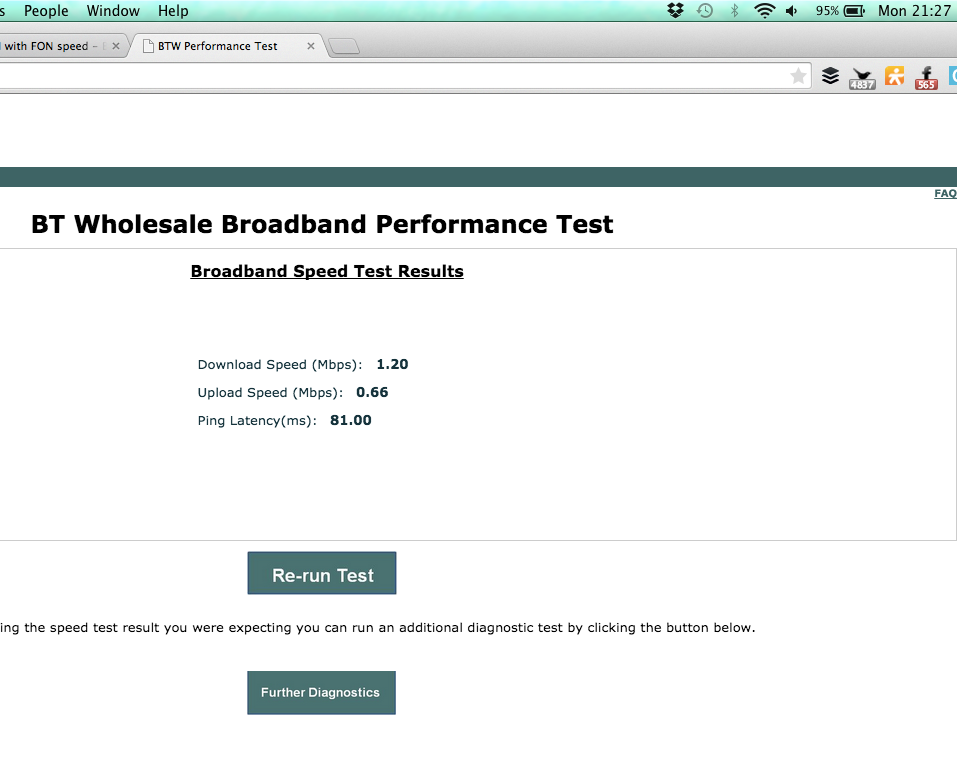This screenshot has width=957, height=759.
Task: Click the Upload Speed (Mbps) label
Action: click(x=270, y=393)
